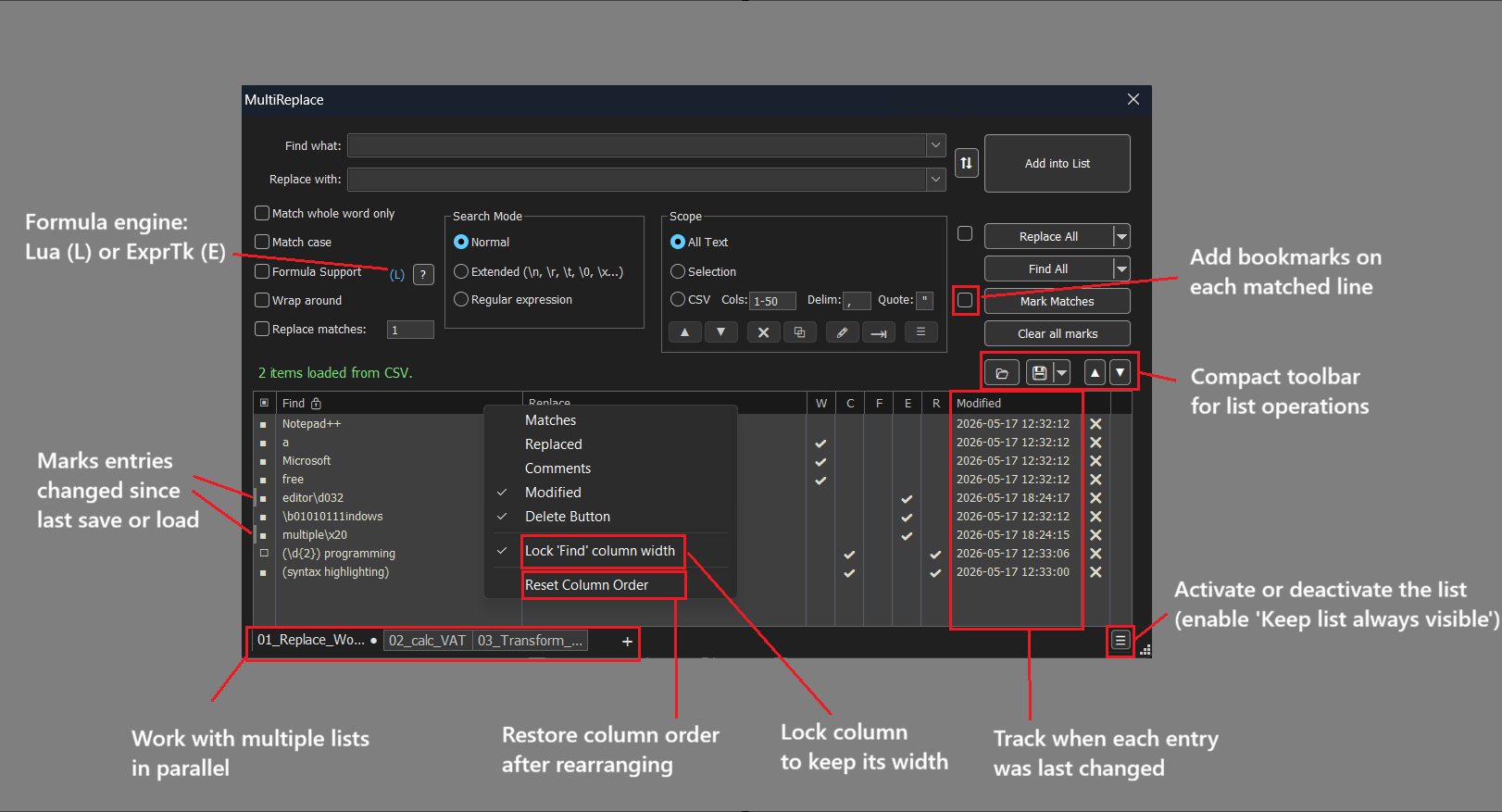Click the select-all icon in list header
This screenshot has width=1502, height=812.
pyautogui.click(x=264, y=403)
